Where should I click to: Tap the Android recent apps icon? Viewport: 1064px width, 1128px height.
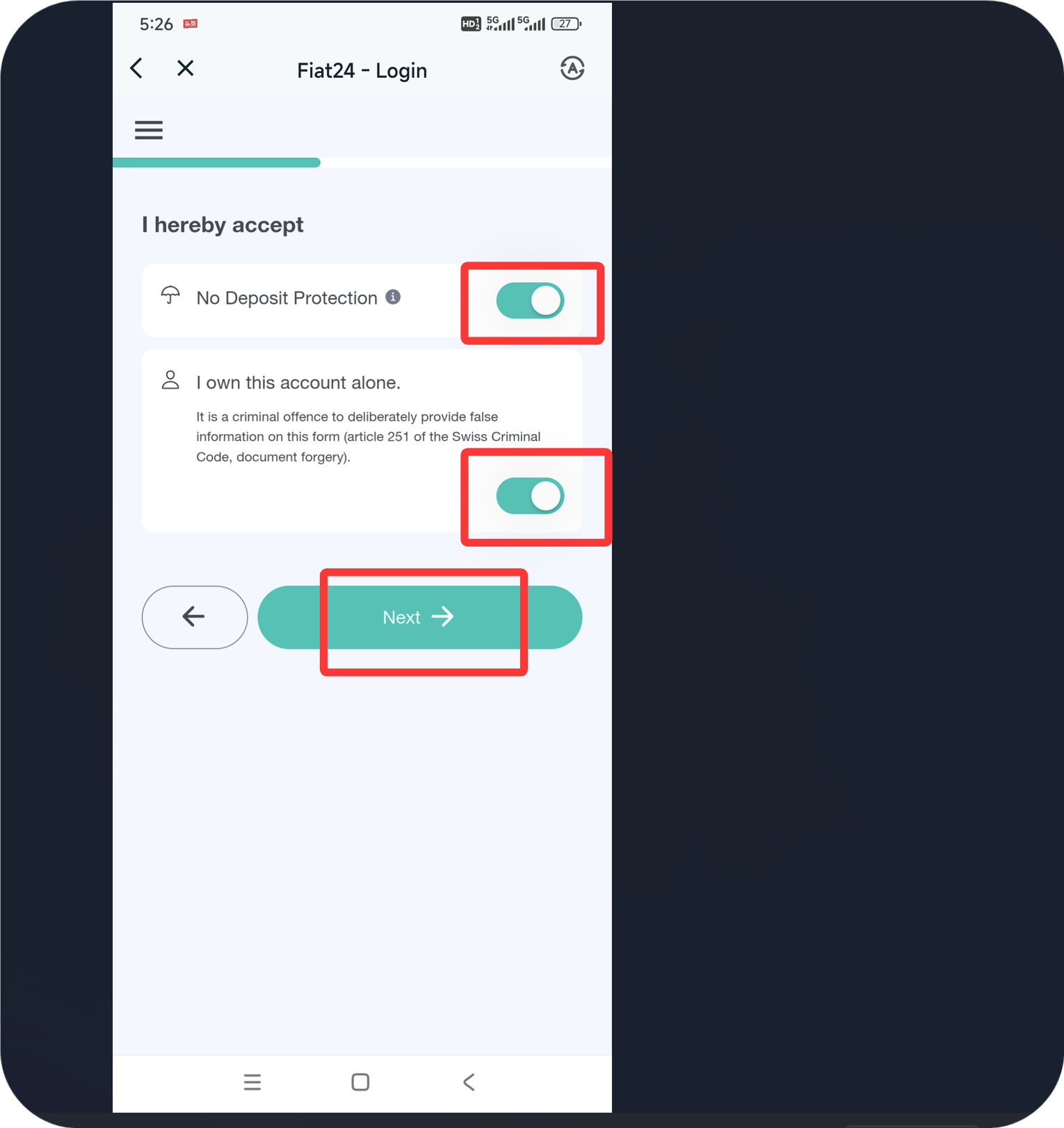(252, 1082)
